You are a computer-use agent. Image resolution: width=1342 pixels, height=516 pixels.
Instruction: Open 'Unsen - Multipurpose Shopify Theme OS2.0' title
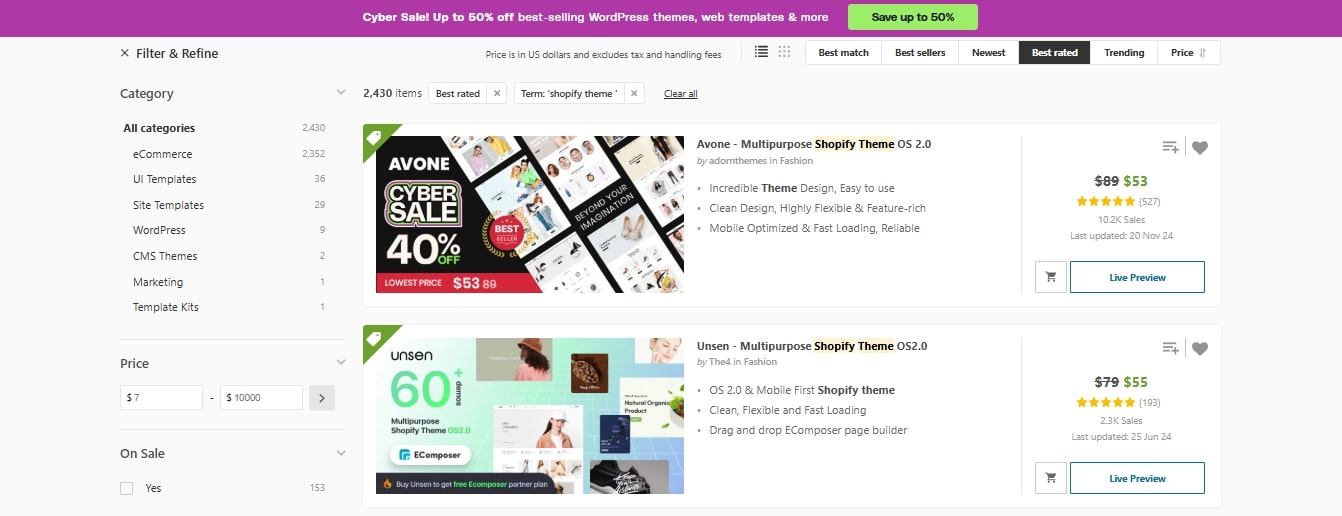coord(812,346)
